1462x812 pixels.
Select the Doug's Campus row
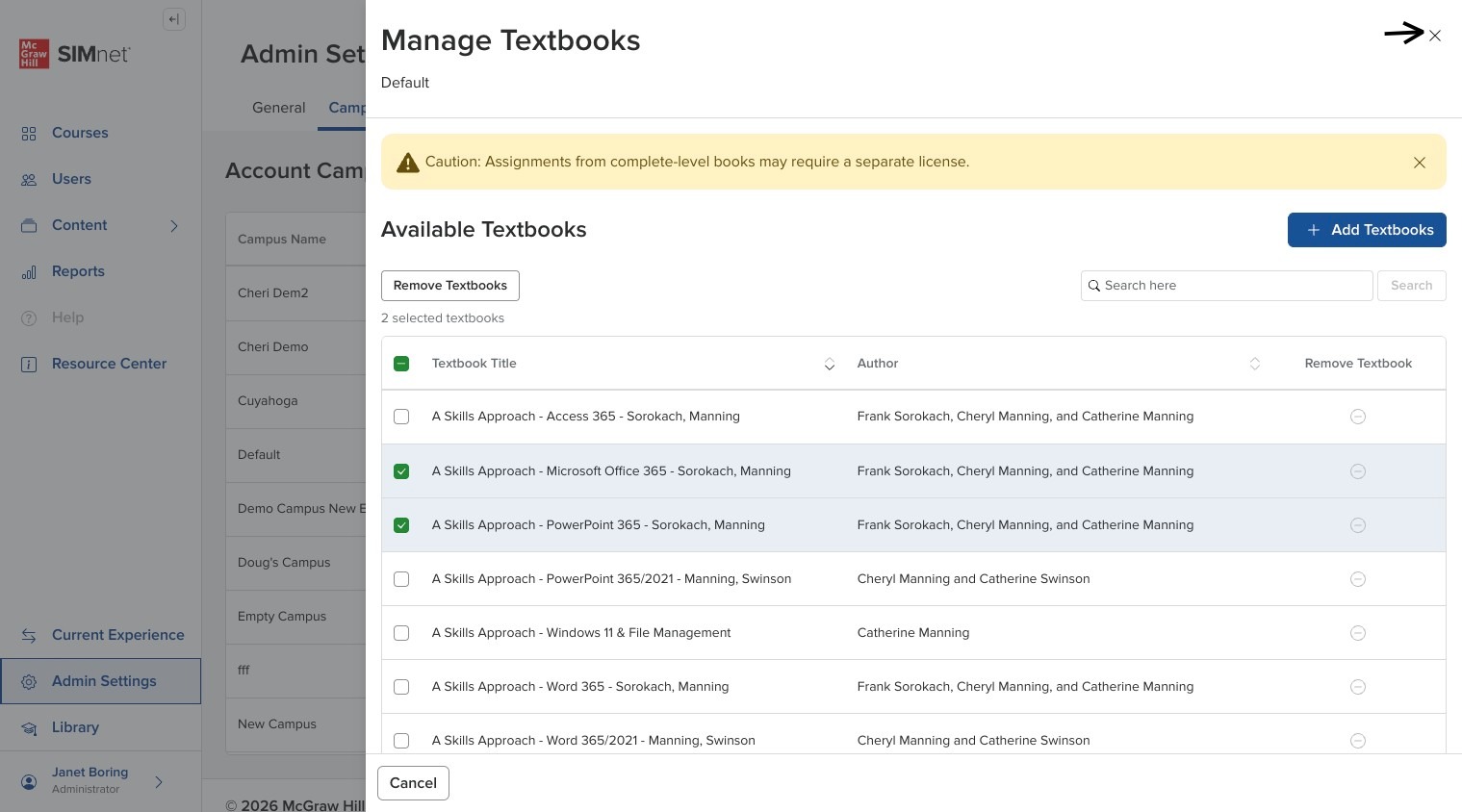(x=295, y=563)
